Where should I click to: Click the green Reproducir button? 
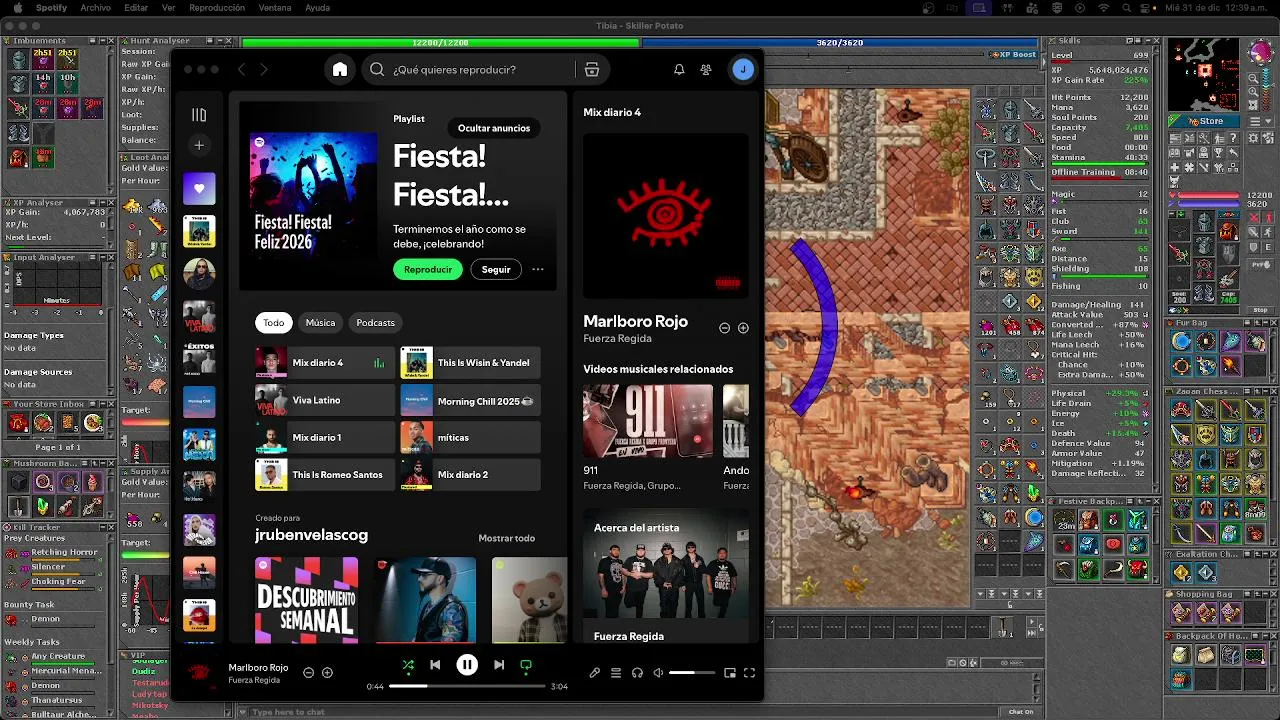[x=428, y=269]
